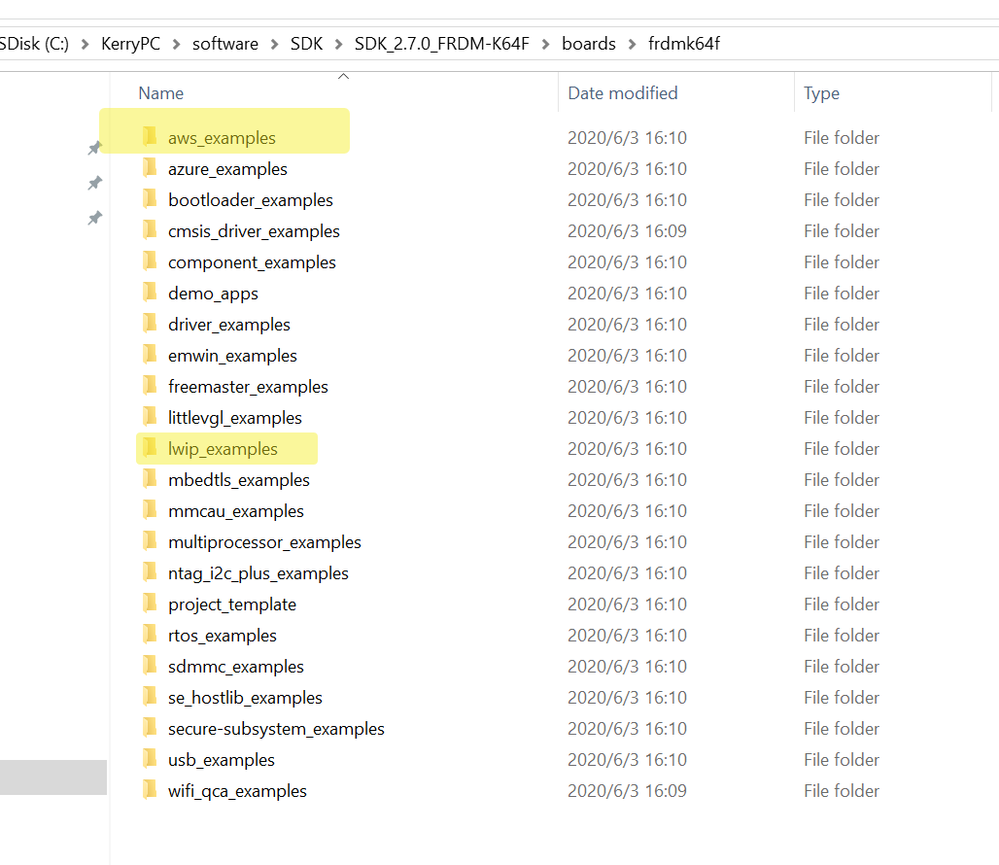Select the aws_examples folder name
Viewport: 999px width, 865px height.
click(x=222, y=138)
